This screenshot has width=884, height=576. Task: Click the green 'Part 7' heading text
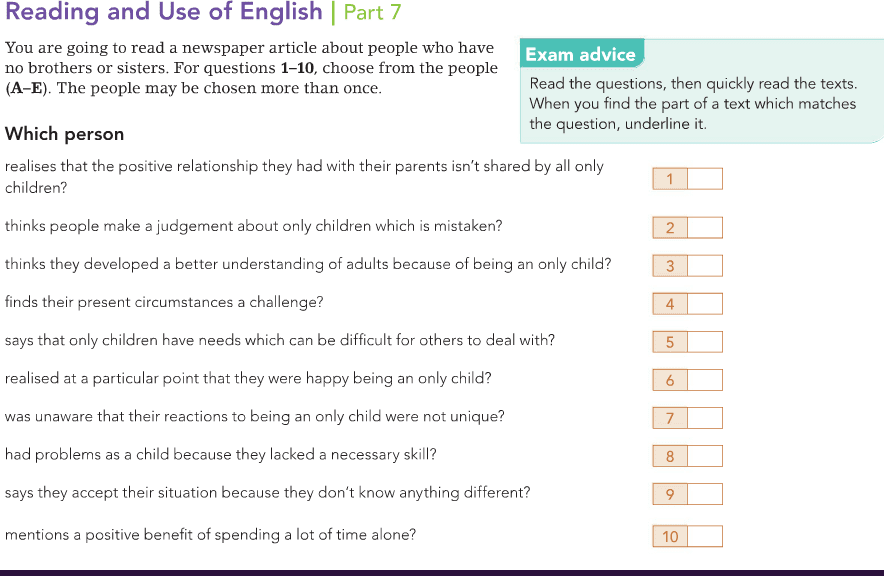click(372, 14)
